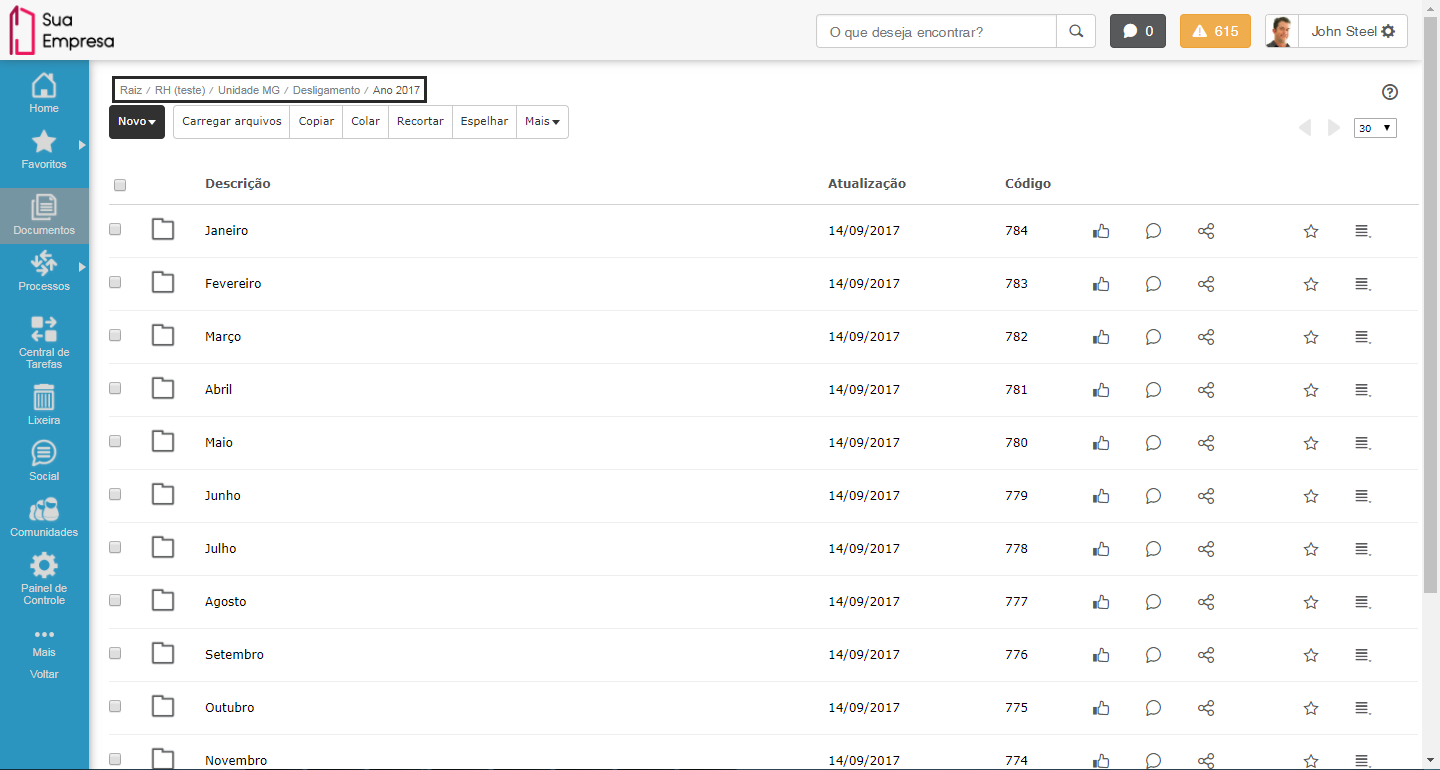Share the Abril folder using share icon
The image size is (1440, 770).
pos(1206,390)
